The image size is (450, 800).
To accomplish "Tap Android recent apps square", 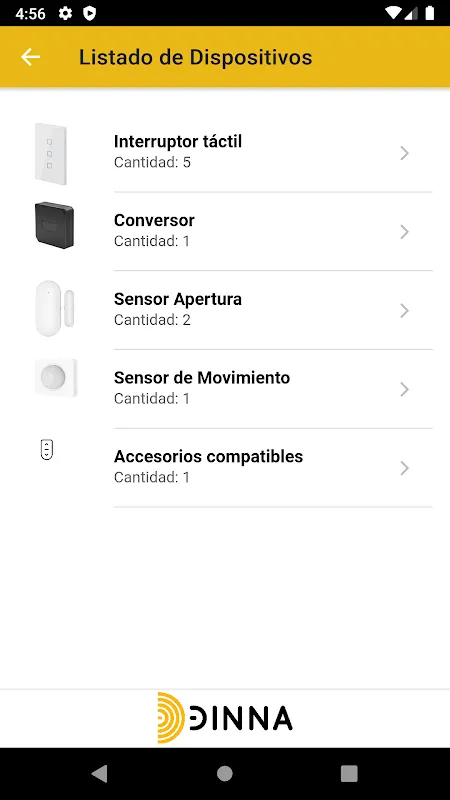I will point(349,773).
